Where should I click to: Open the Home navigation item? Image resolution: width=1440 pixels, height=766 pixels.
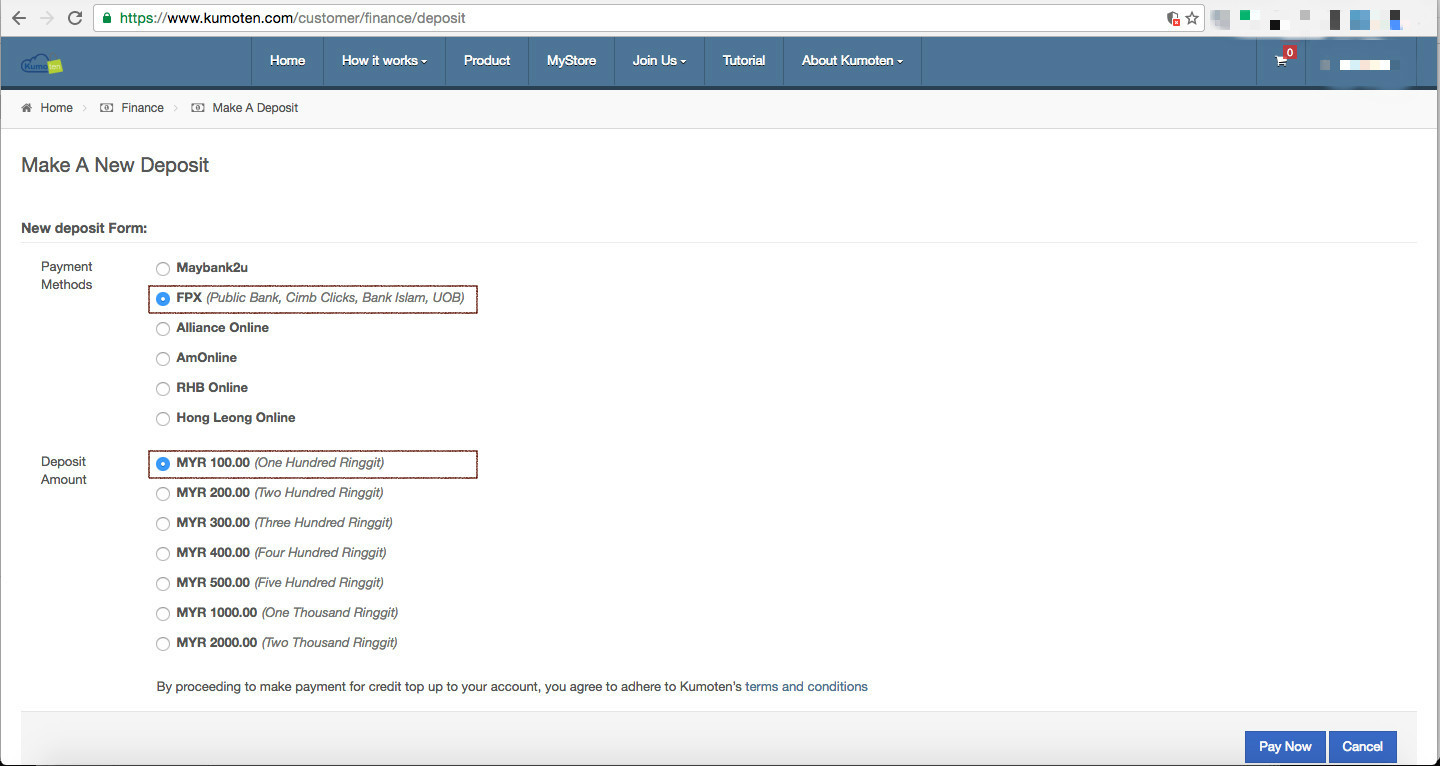click(x=287, y=61)
